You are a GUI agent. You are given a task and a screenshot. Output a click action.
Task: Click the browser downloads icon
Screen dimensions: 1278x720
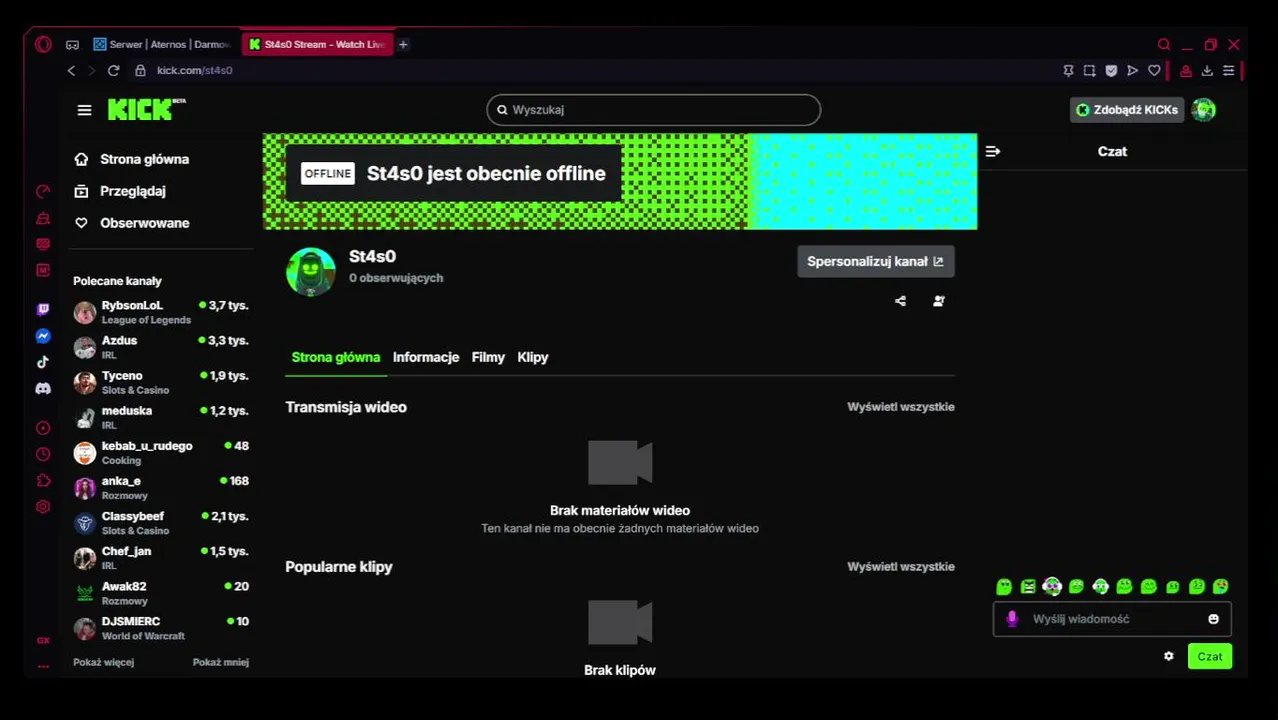coord(1207,70)
